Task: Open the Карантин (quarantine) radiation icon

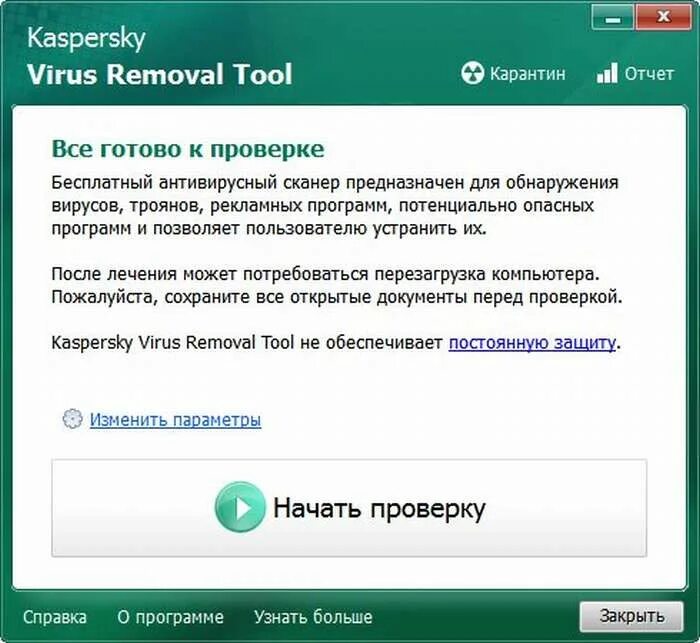Action: pyautogui.click(x=472, y=73)
